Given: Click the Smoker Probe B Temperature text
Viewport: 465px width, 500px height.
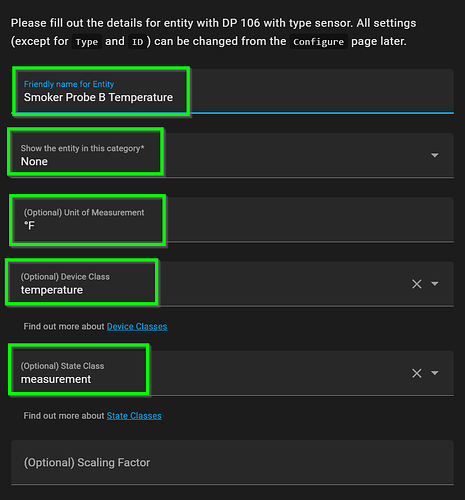Looking at the screenshot, I should coord(98,97).
